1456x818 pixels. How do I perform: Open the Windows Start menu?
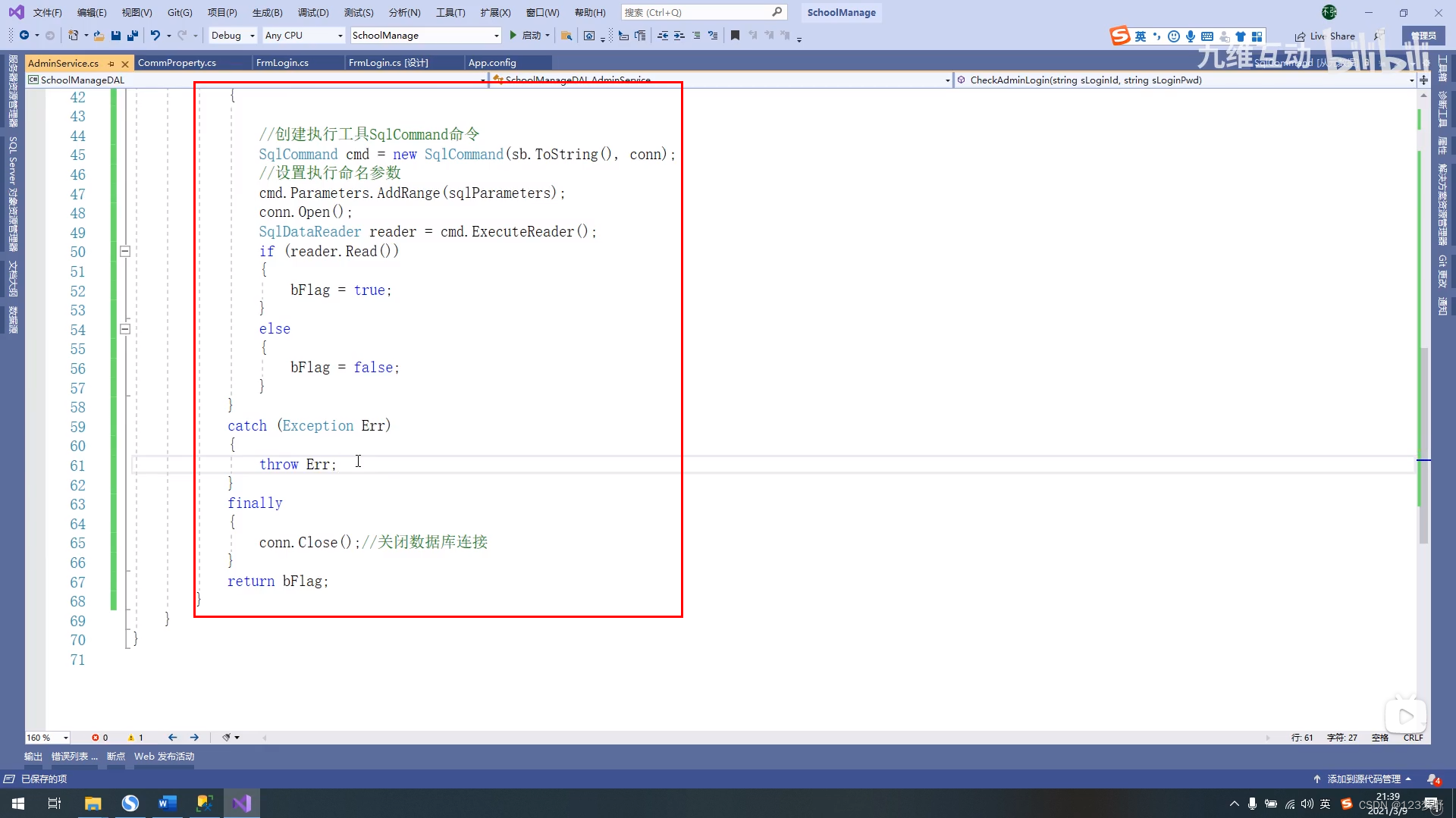(x=18, y=804)
